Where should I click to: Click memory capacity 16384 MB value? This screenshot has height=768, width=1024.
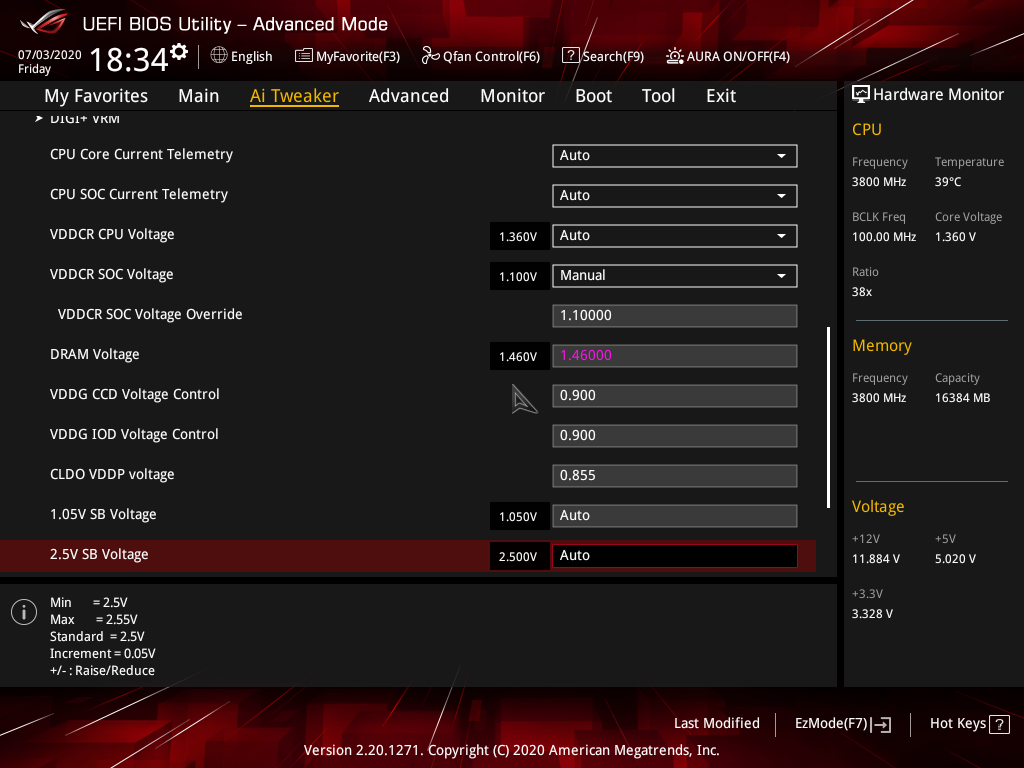[x=962, y=398]
